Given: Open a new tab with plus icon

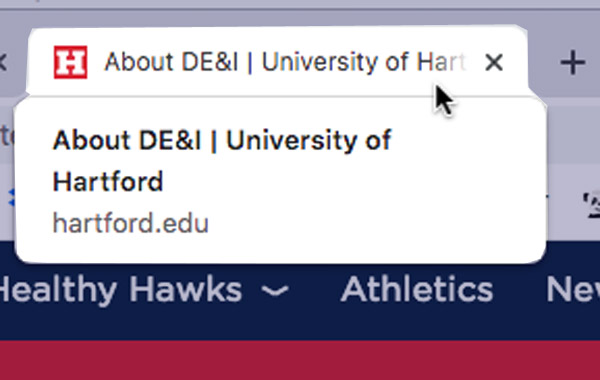Looking at the screenshot, I should [572, 62].
